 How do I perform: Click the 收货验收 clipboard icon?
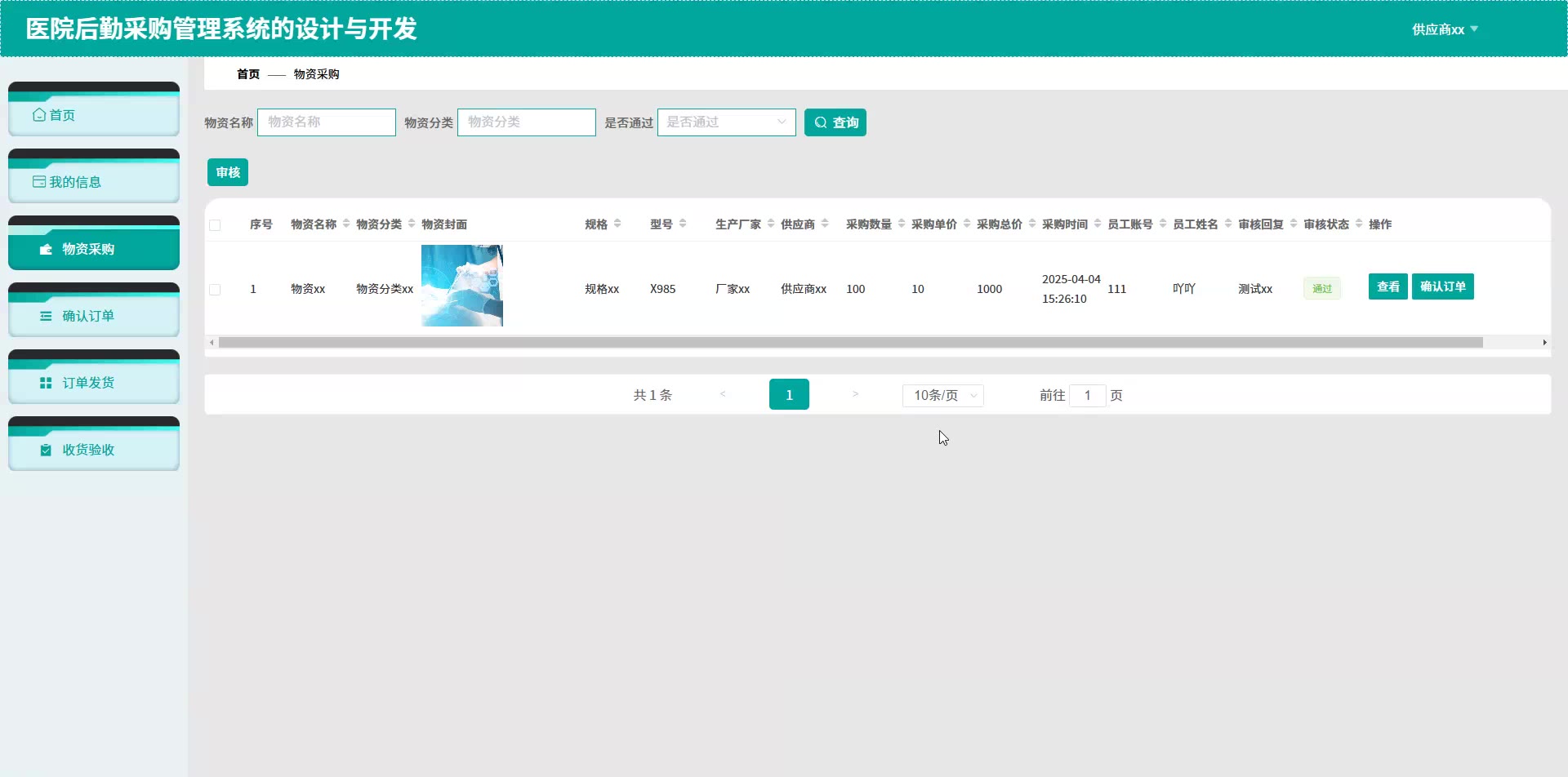pyautogui.click(x=47, y=450)
